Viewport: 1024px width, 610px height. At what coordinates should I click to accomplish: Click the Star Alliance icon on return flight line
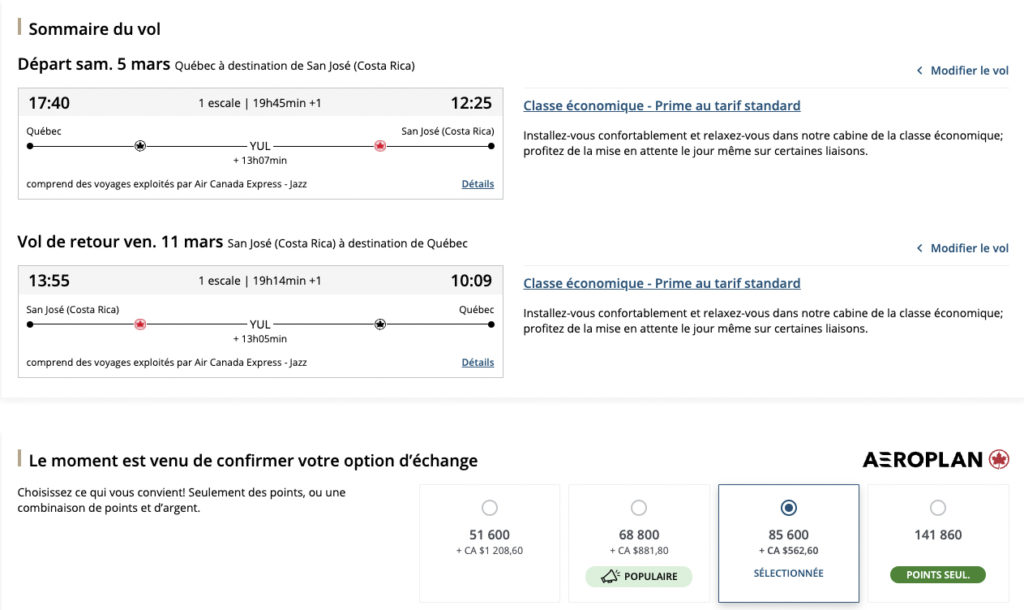pyautogui.click(x=380, y=324)
